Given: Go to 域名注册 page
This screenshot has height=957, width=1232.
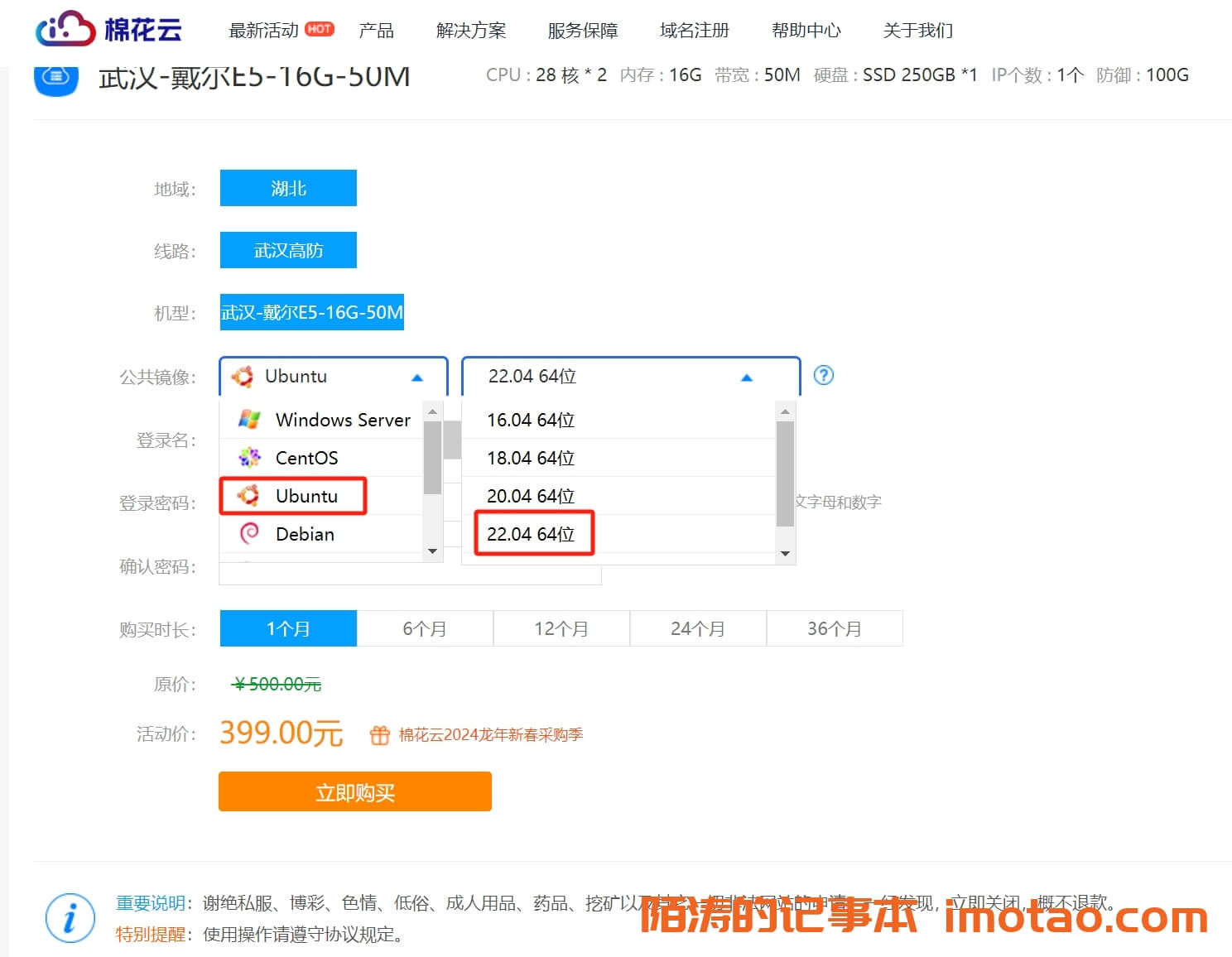Looking at the screenshot, I should point(695,31).
